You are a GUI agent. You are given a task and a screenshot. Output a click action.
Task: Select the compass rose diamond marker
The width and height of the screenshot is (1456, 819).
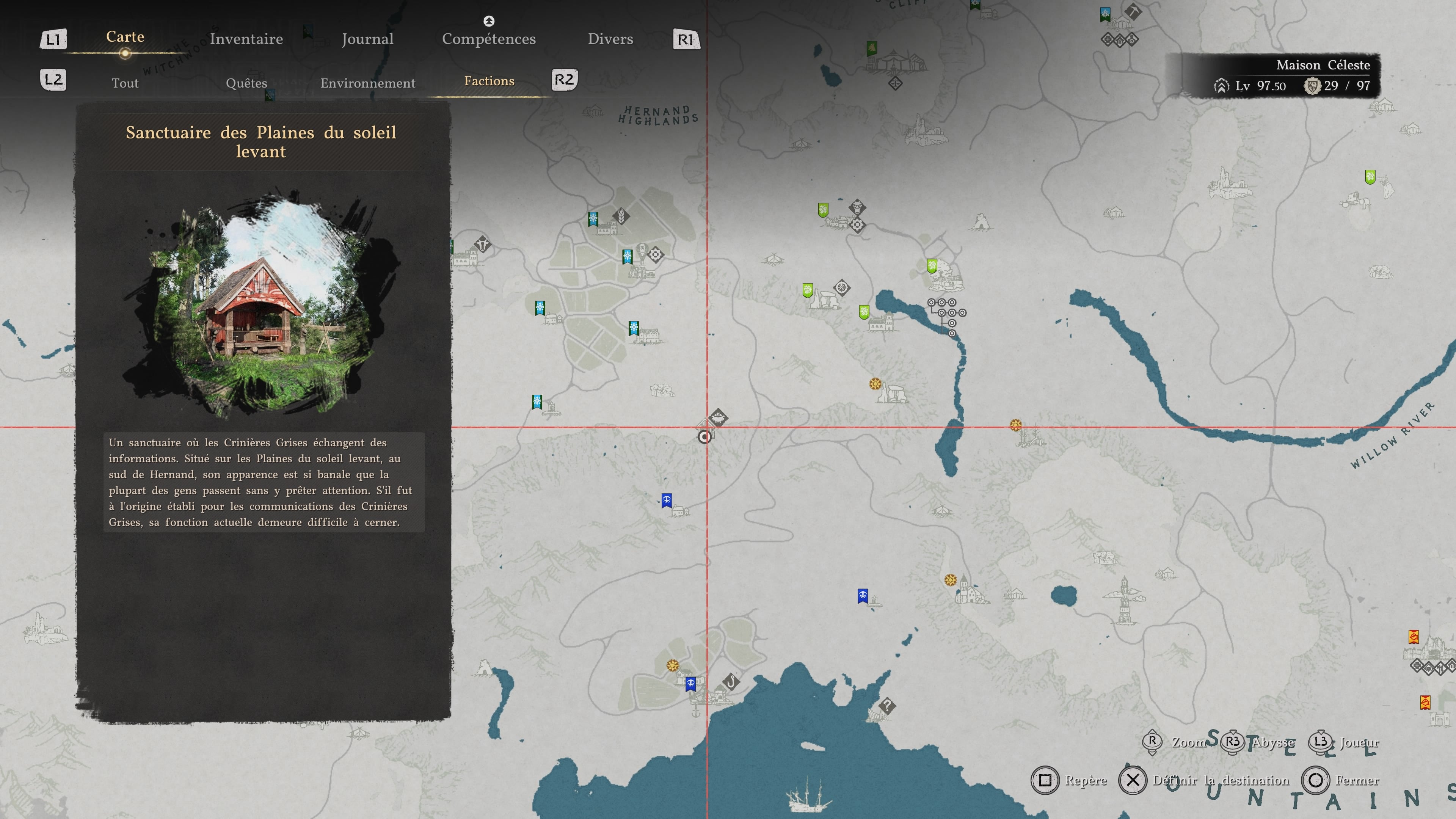coord(842,288)
